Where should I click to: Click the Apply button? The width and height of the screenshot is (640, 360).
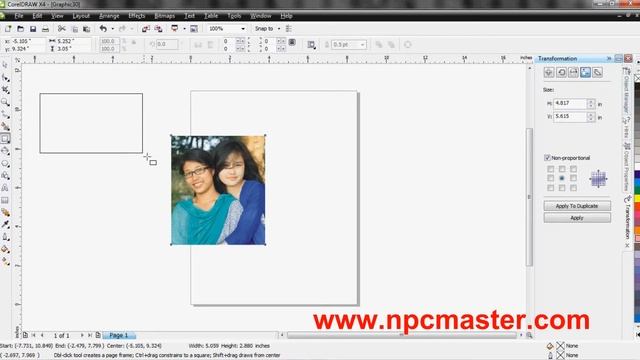(x=577, y=218)
